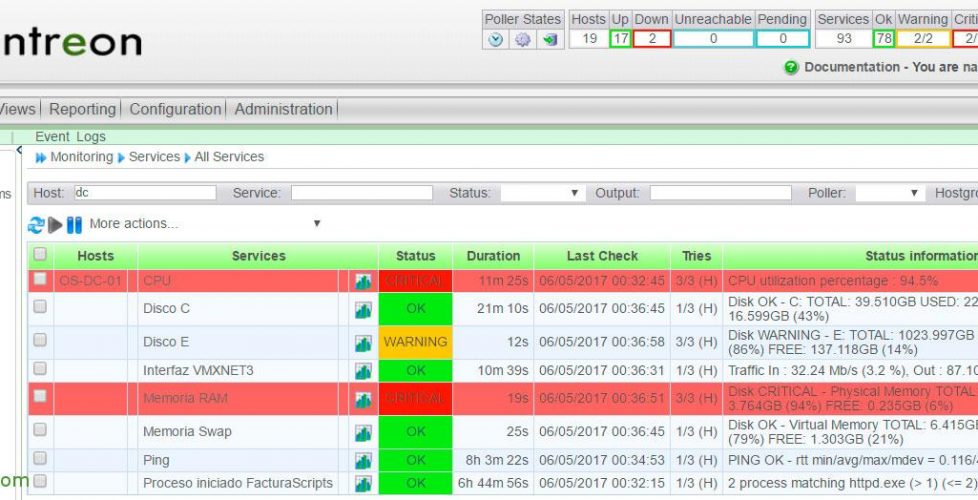Click the poller gear state icon

point(523,39)
